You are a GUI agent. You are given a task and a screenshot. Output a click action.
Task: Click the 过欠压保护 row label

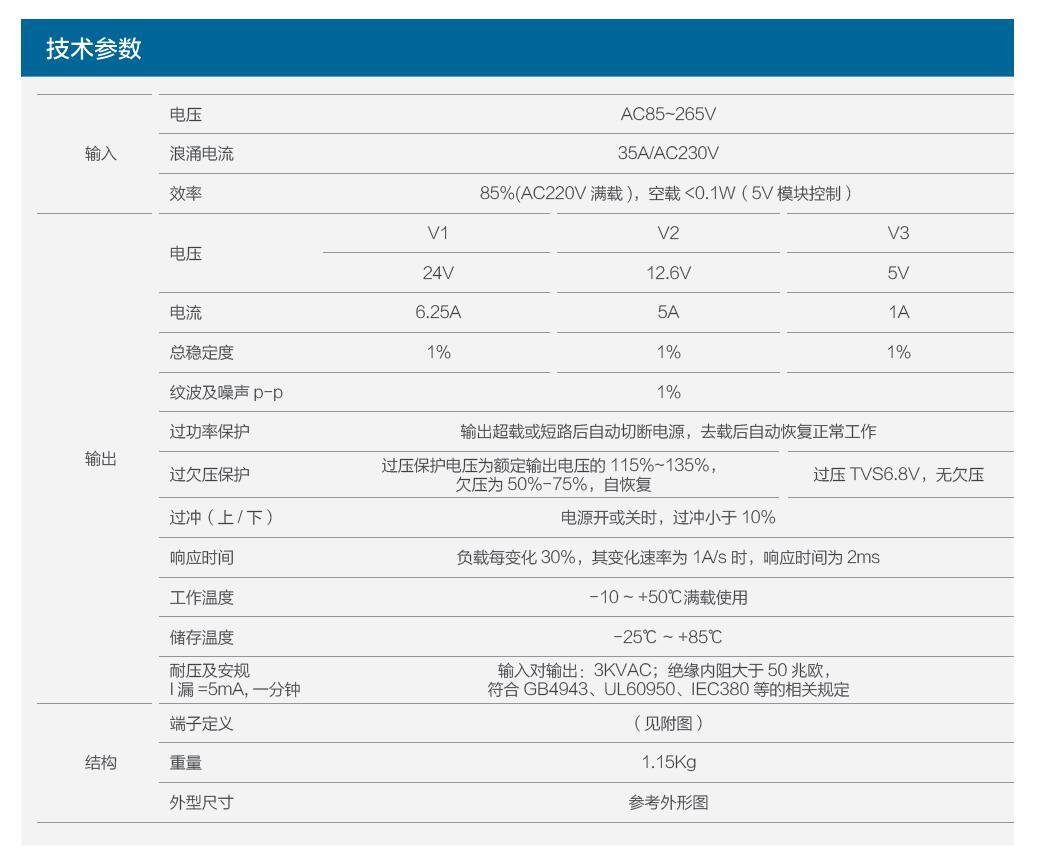tap(210, 474)
